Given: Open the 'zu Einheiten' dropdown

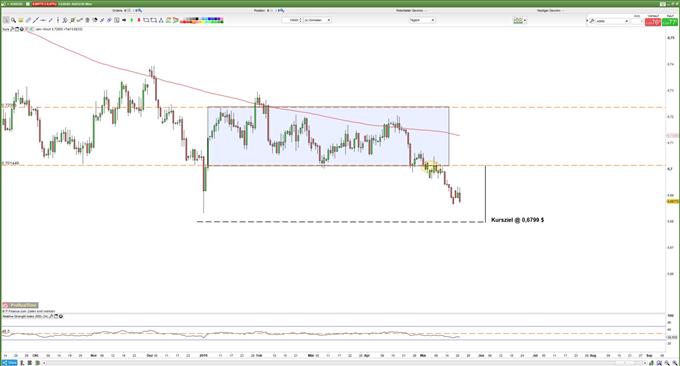Looking at the screenshot, I should (x=317, y=20).
